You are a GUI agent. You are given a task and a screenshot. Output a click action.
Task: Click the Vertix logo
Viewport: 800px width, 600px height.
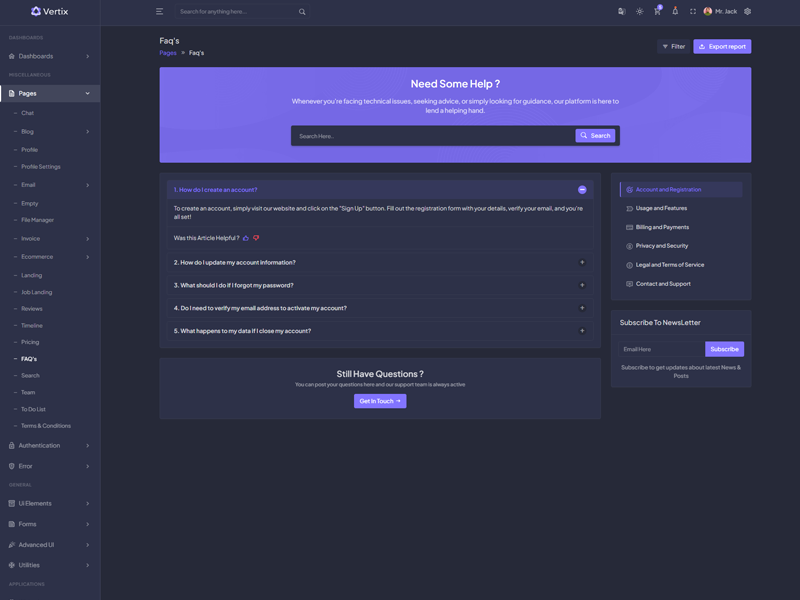[50, 11]
